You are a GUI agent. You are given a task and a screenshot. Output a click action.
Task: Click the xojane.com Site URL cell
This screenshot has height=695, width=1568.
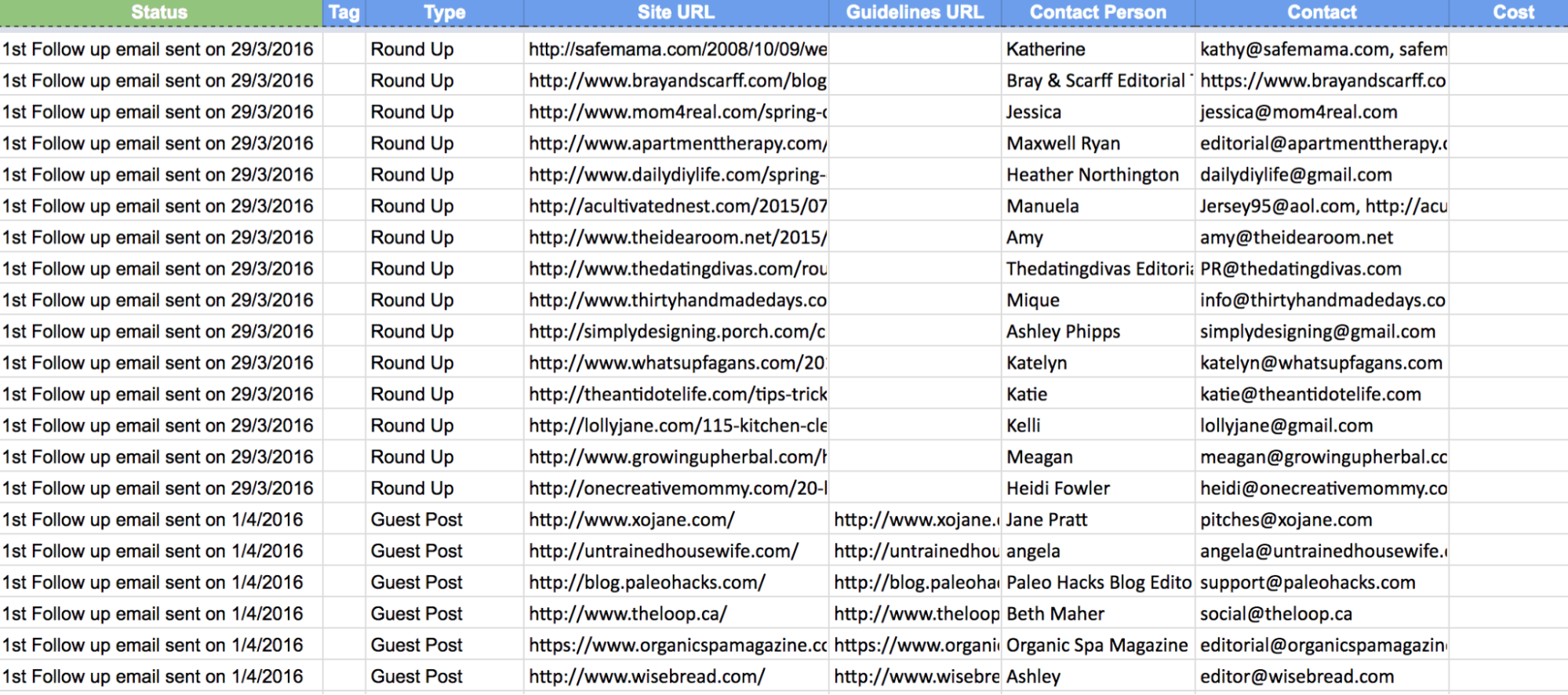click(676, 520)
